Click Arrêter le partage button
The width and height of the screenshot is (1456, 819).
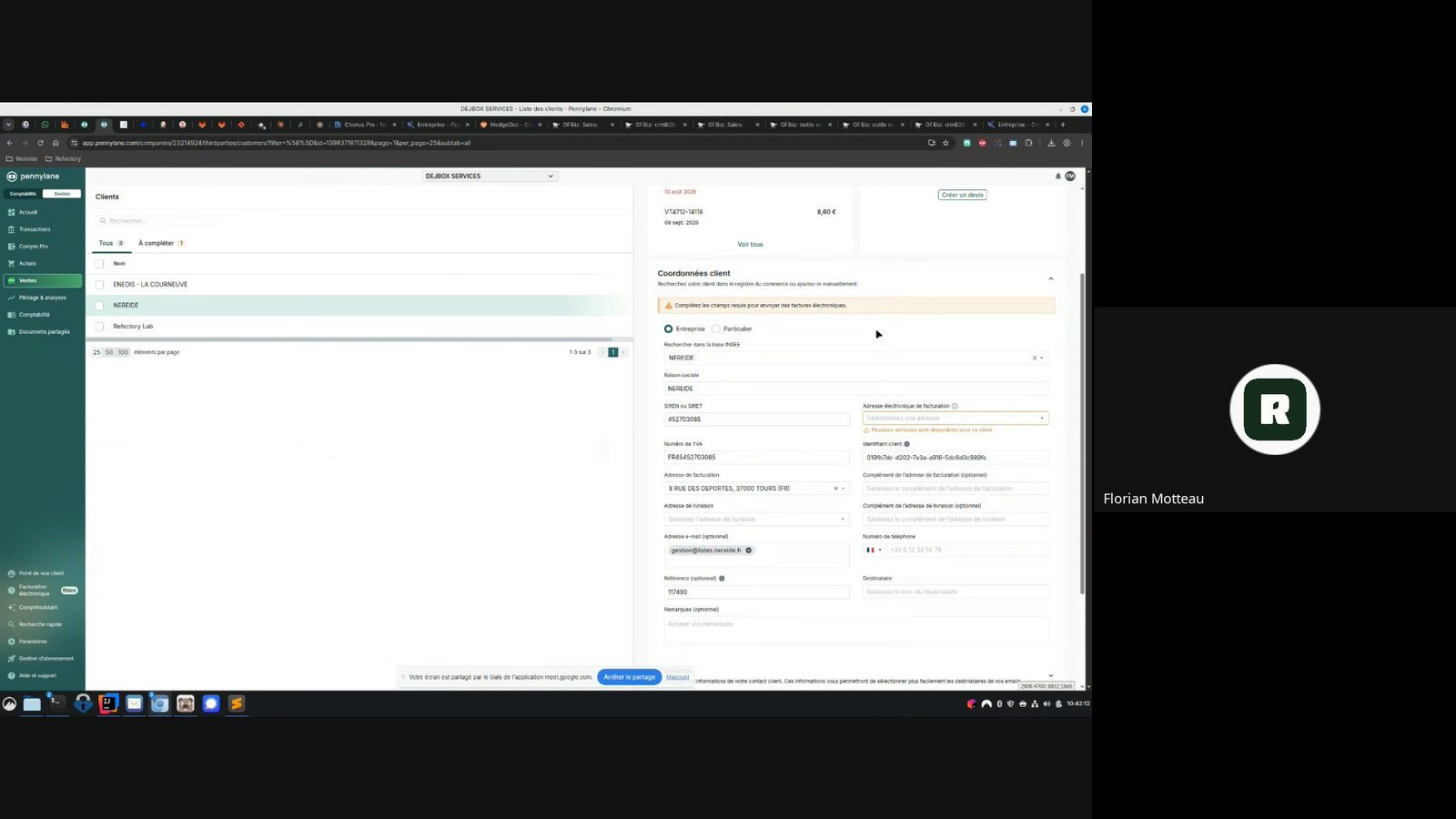coord(629,677)
